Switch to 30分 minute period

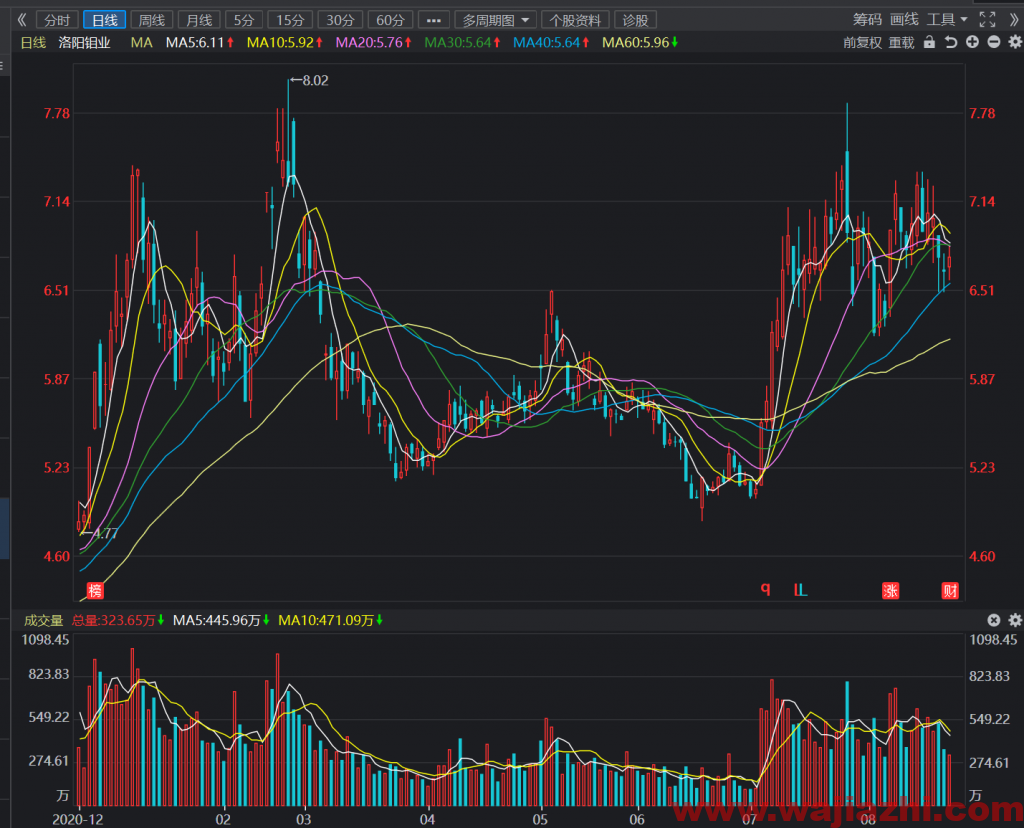(340, 20)
